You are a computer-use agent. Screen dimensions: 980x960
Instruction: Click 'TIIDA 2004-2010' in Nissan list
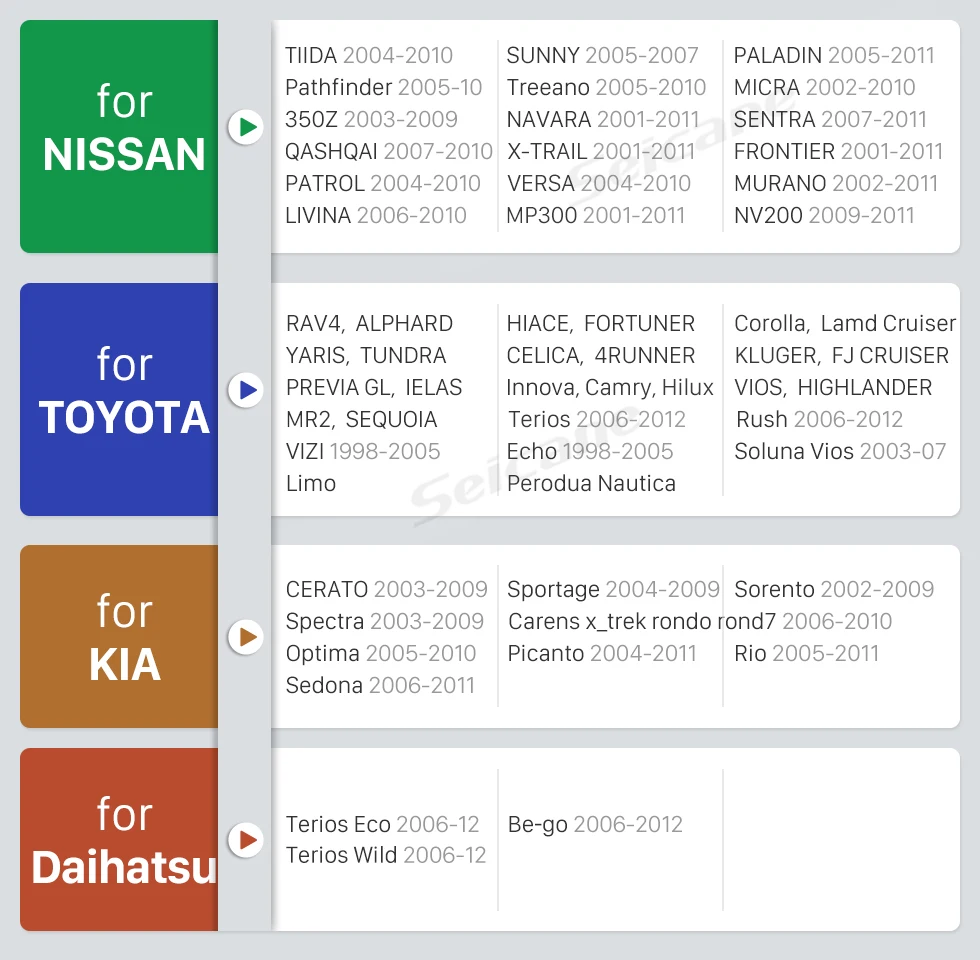369,55
